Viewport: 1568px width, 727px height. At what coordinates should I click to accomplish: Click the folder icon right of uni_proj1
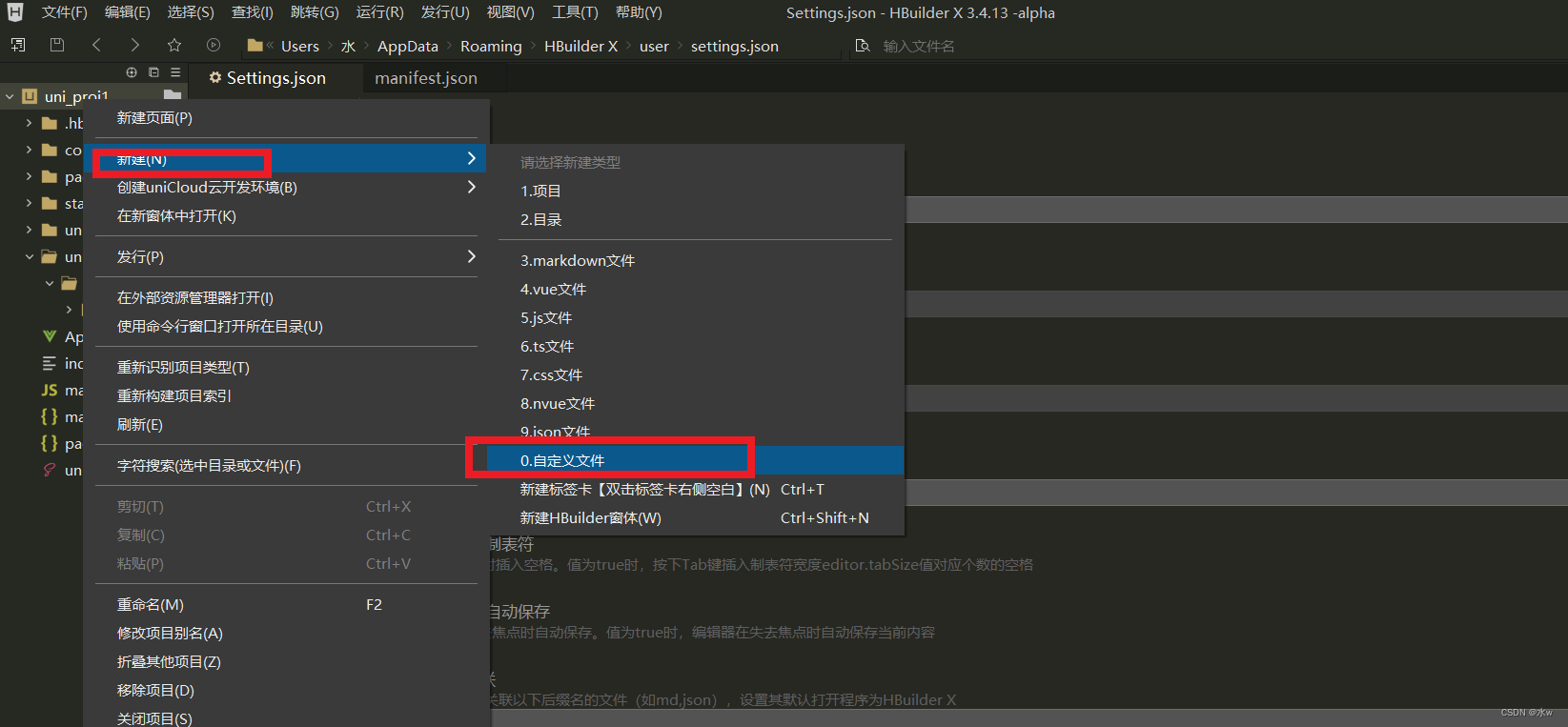pyautogui.click(x=173, y=94)
